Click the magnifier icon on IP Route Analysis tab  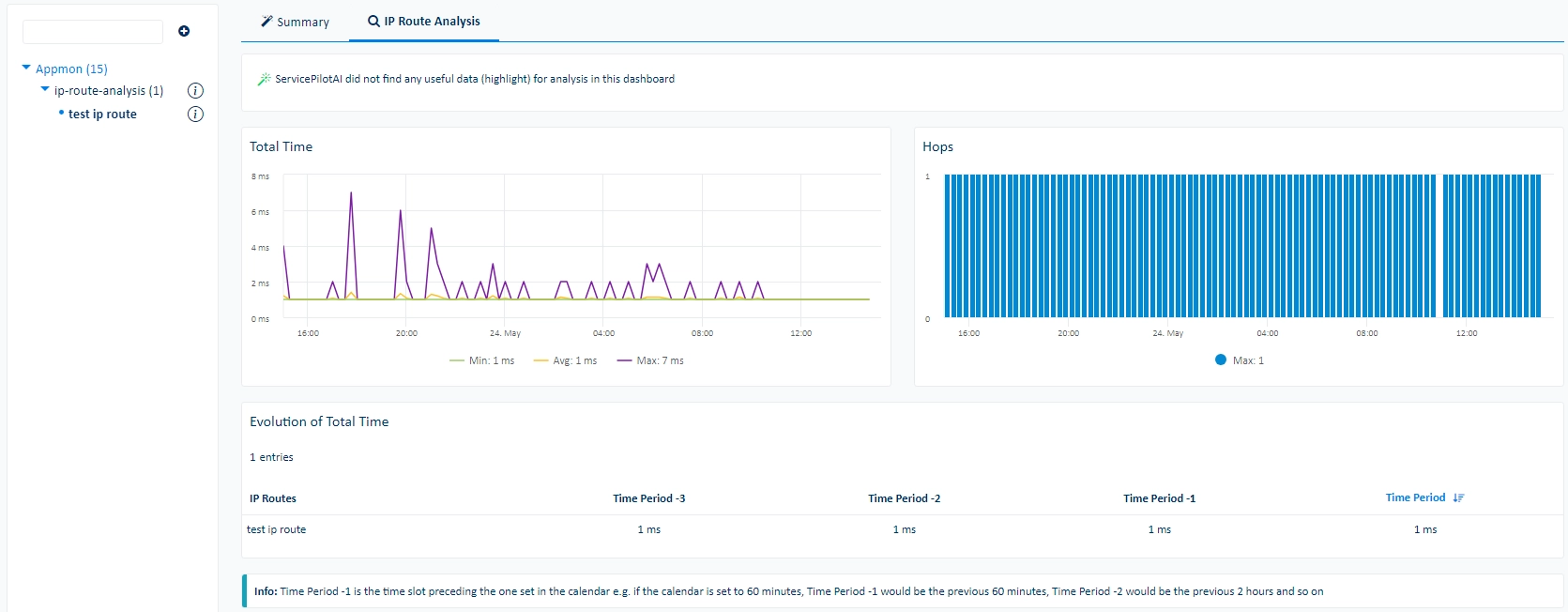(x=373, y=21)
